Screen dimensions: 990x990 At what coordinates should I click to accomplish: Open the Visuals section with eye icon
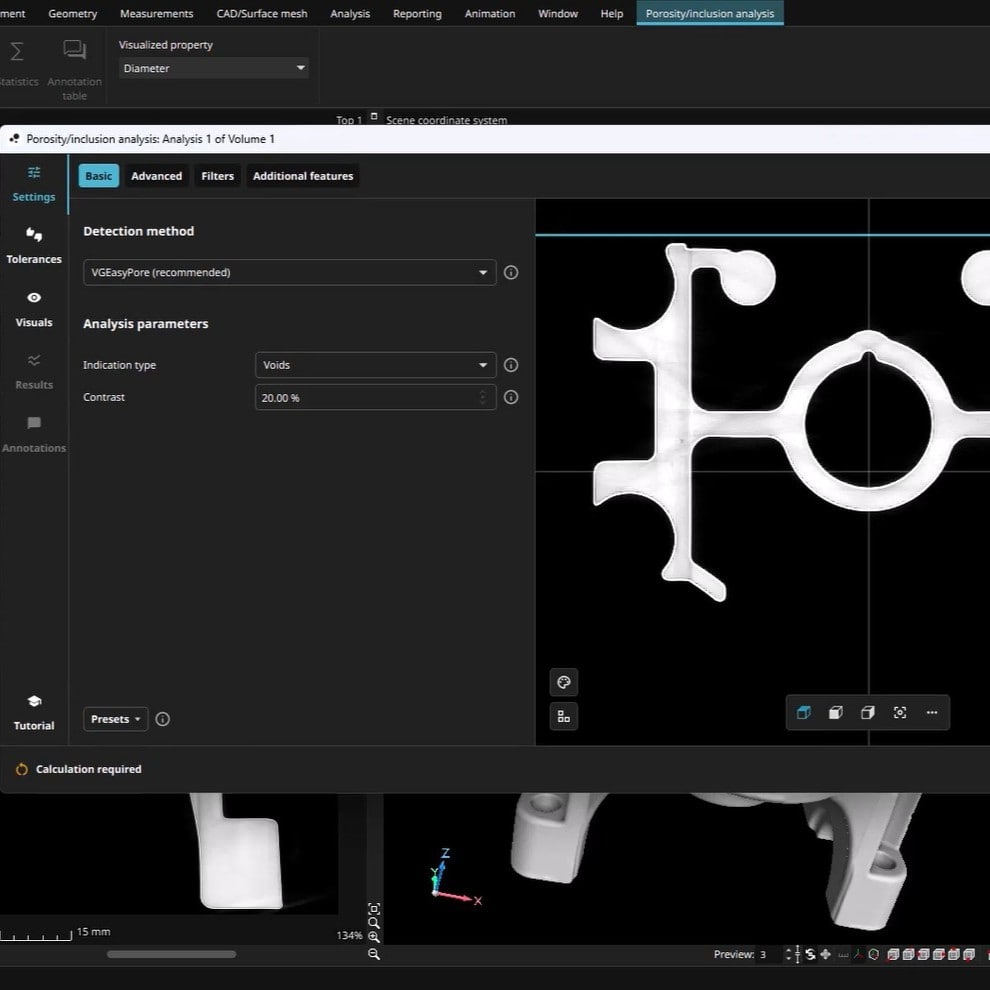tap(34, 308)
